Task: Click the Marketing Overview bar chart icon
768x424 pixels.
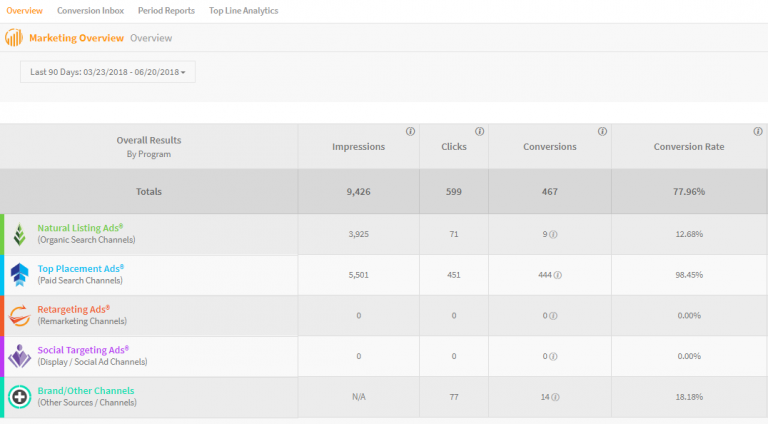Action: 14,38
